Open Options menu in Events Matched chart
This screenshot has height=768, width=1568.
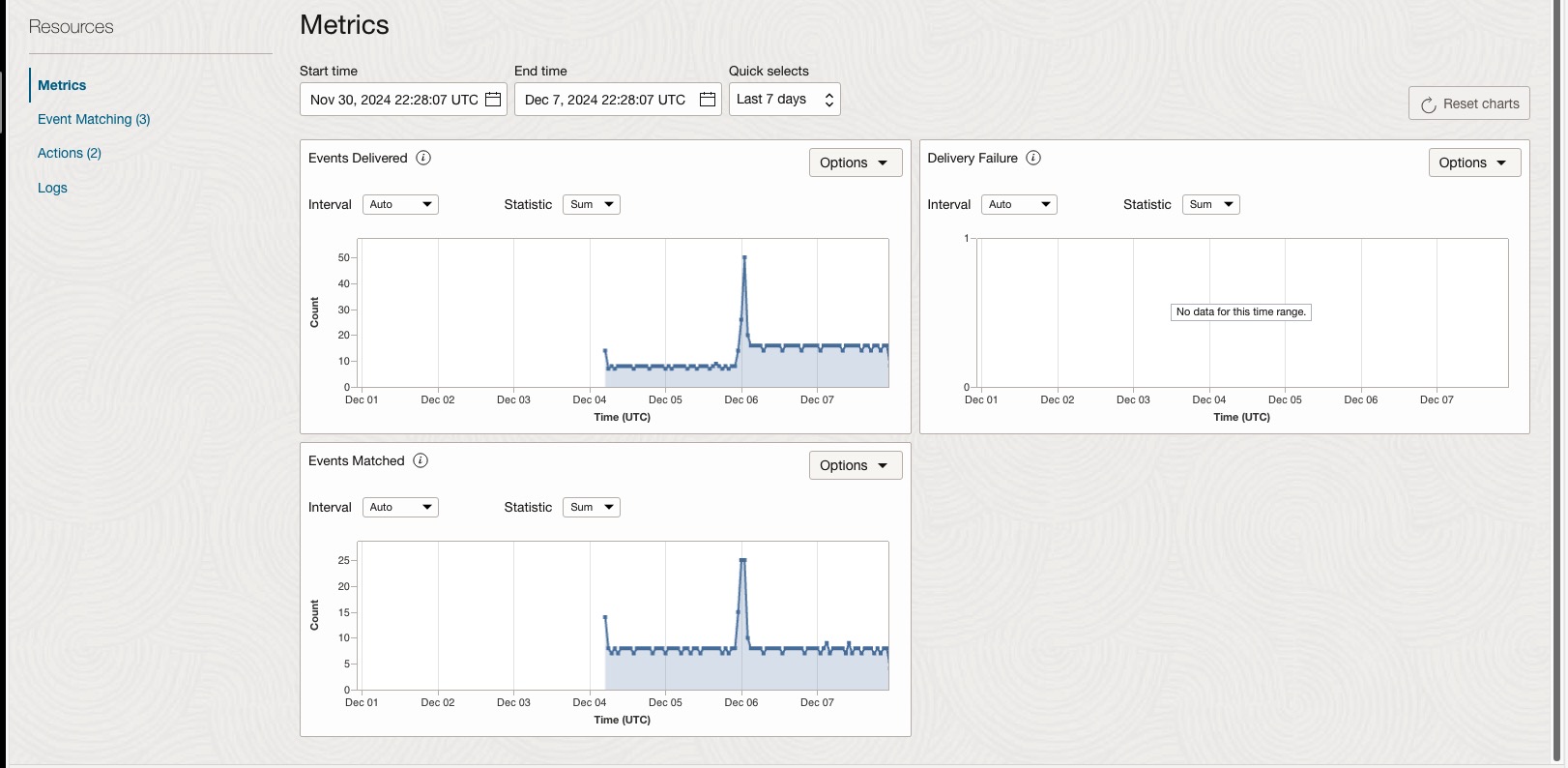[x=856, y=465]
